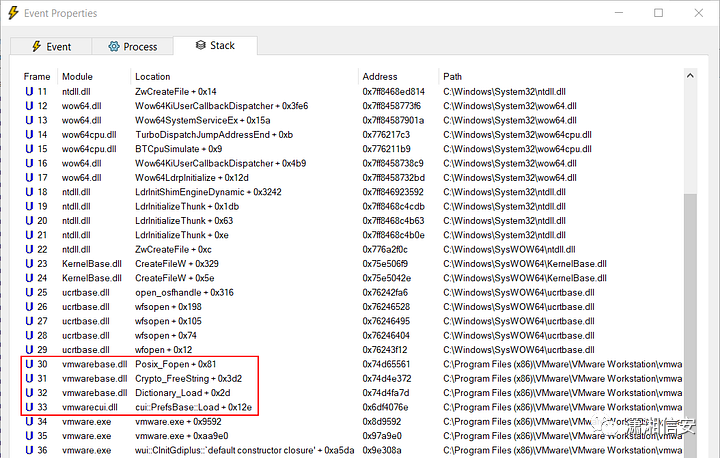Screen dimensions: 720x458
Task: Select 'TurboDispatchJumpAddressEnd + 0xb' location
Action: pyautogui.click(x=214, y=135)
